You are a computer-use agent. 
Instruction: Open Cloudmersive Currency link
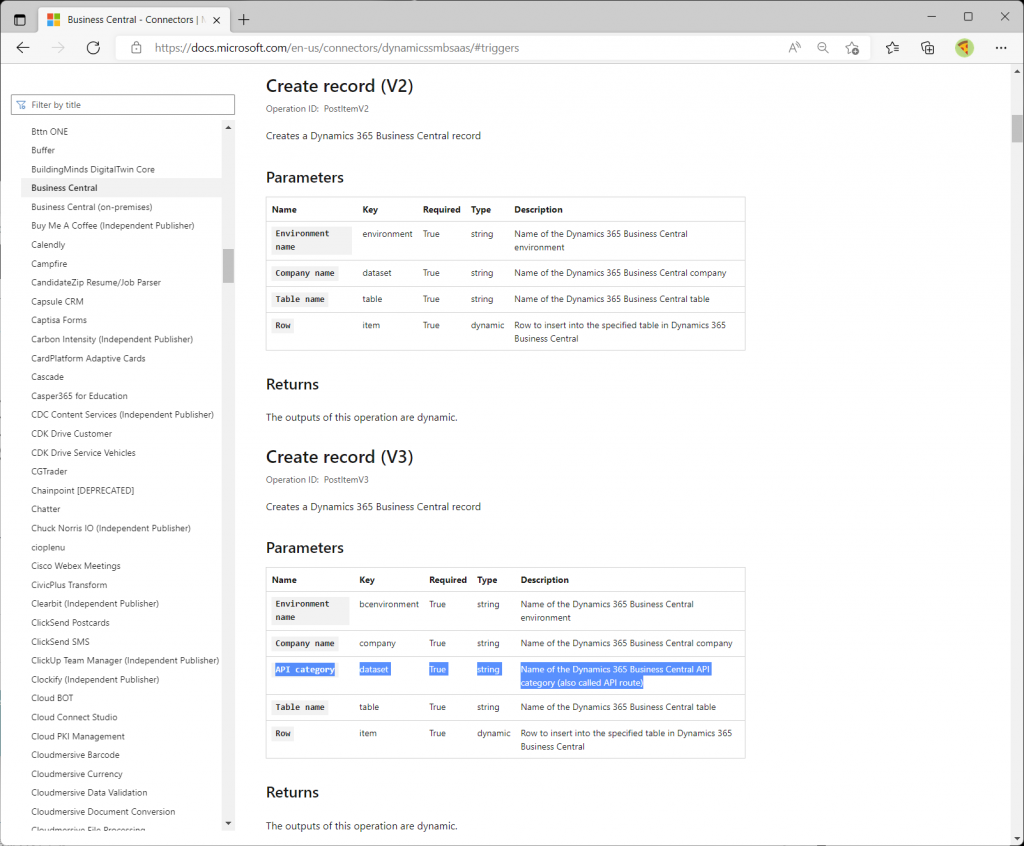77,773
